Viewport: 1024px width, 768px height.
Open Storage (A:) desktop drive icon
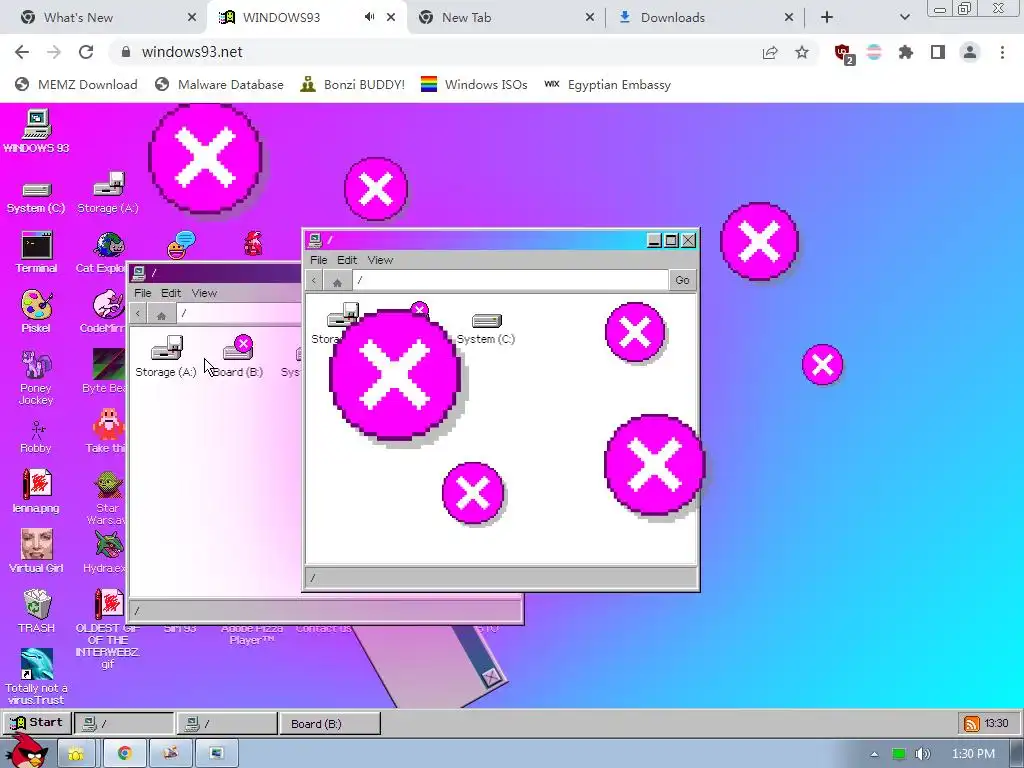[x=108, y=193]
